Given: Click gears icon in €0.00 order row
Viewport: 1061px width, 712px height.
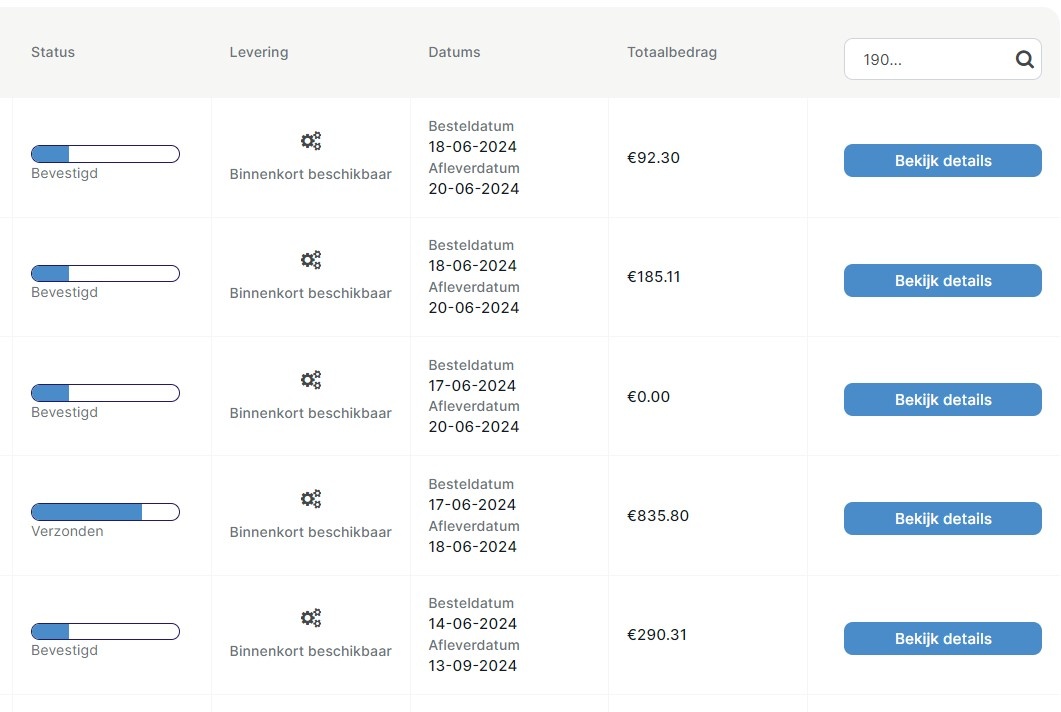Looking at the screenshot, I should [x=311, y=380].
